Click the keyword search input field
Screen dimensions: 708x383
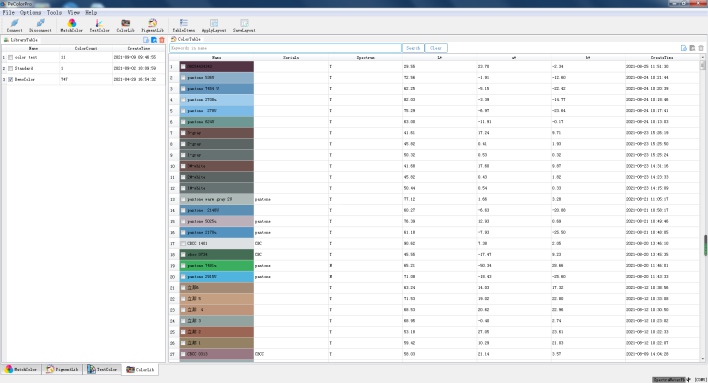coord(285,48)
